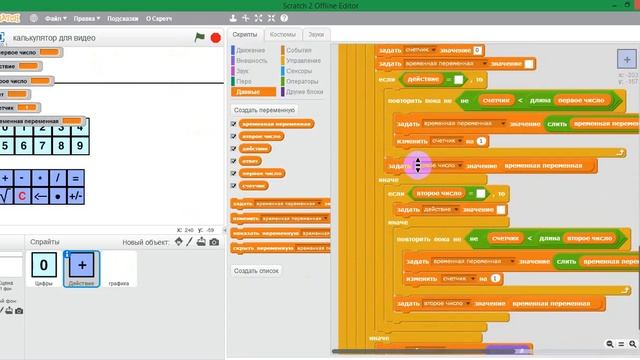Open info for the Действия sprite
This screenshot has width=640, height=360.
pos(67,254)
